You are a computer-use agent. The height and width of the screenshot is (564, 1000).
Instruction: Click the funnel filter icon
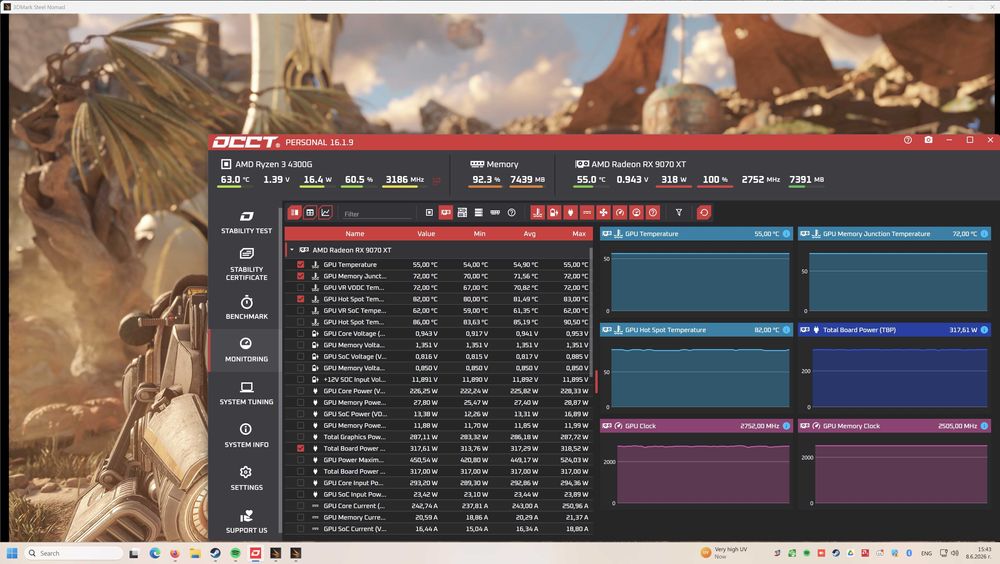tap(679, 212)
